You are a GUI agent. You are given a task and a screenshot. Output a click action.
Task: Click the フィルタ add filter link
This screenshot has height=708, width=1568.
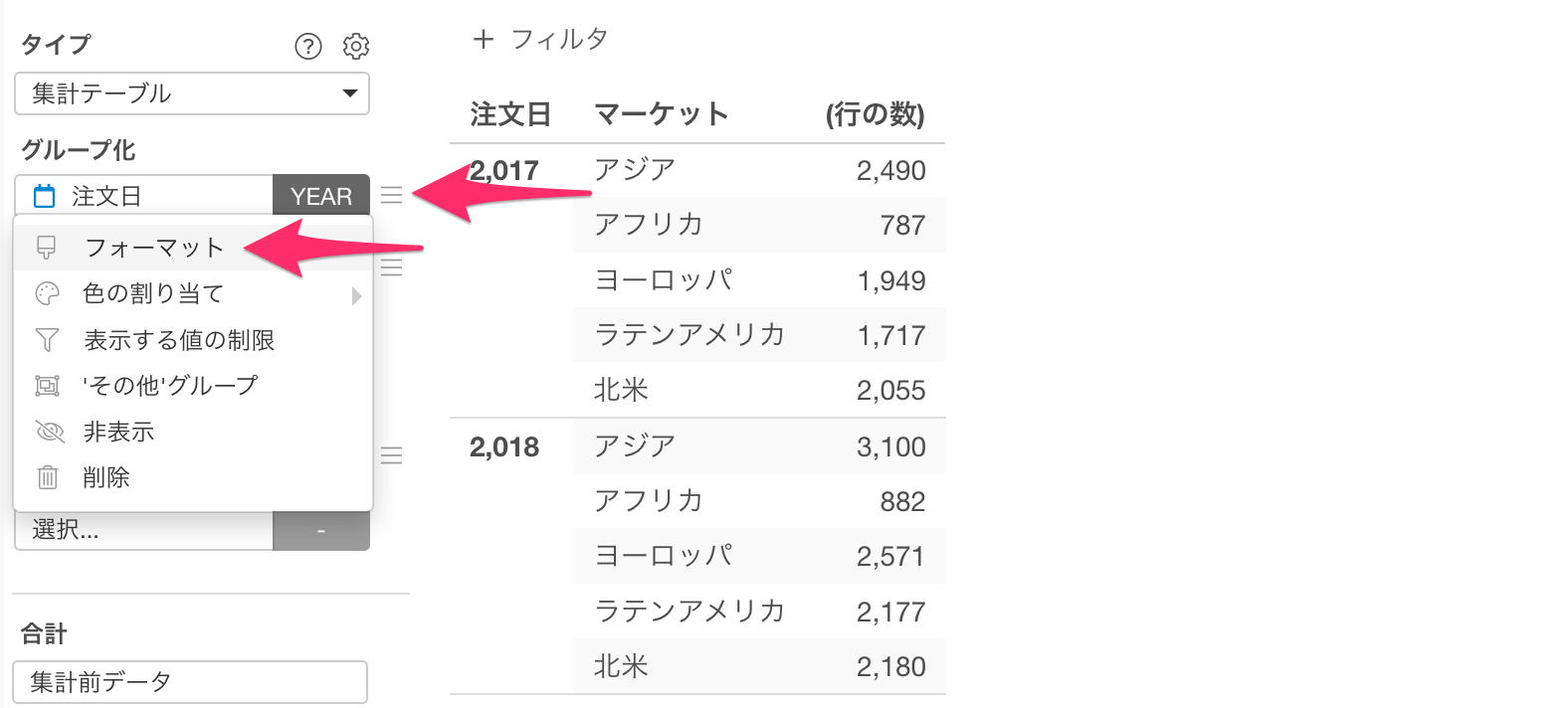[x=559, y=39]
